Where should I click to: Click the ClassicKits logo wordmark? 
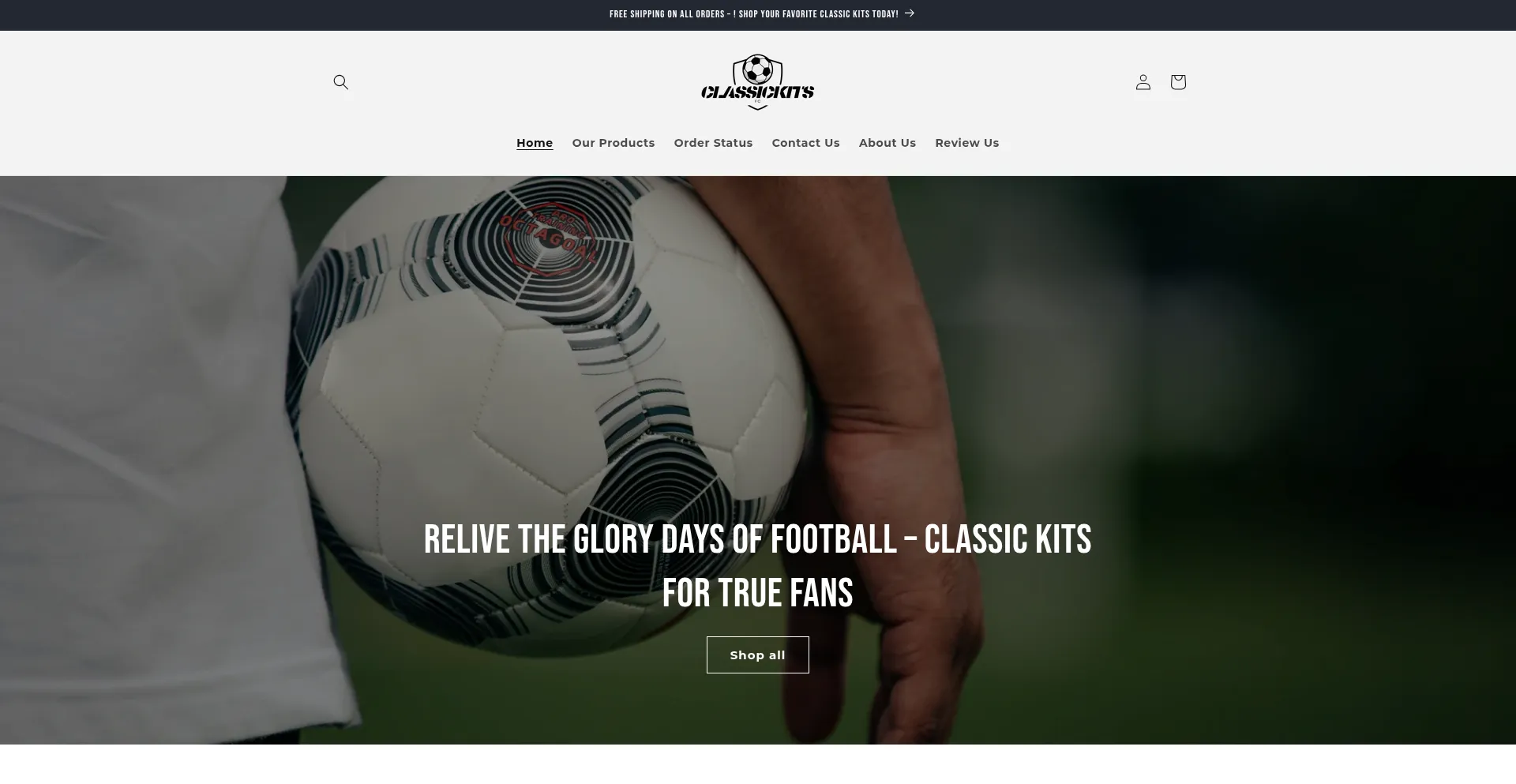757,92
